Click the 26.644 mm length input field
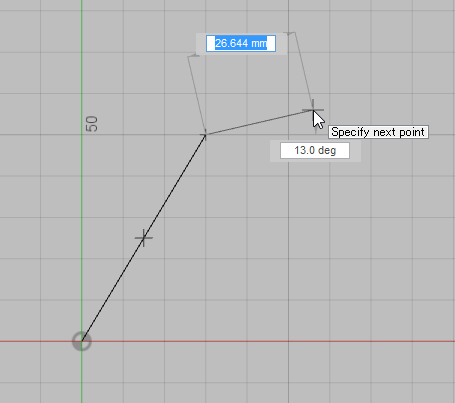This screenshot has height=403, width=455. coord(241,44)
